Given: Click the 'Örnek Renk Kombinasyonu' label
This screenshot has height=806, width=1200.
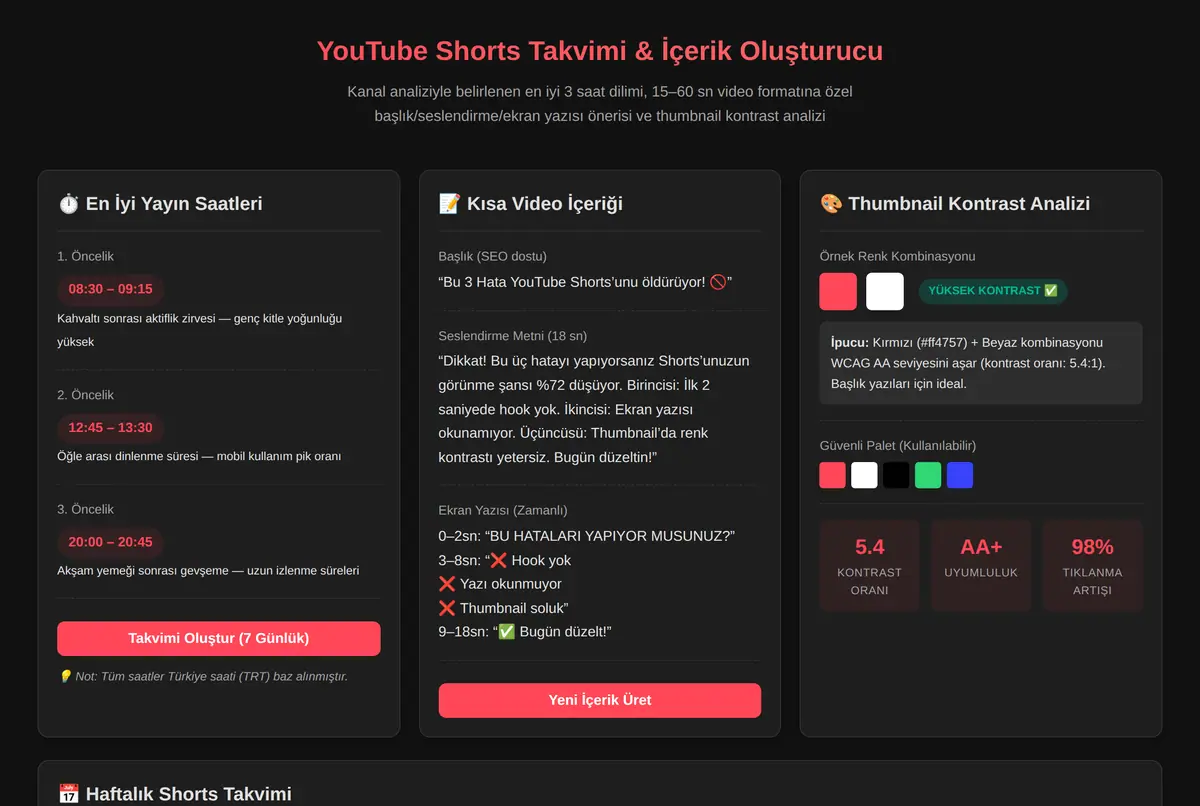Looking at the screenshot, I should pyautogui.click(x=897, y=256).
